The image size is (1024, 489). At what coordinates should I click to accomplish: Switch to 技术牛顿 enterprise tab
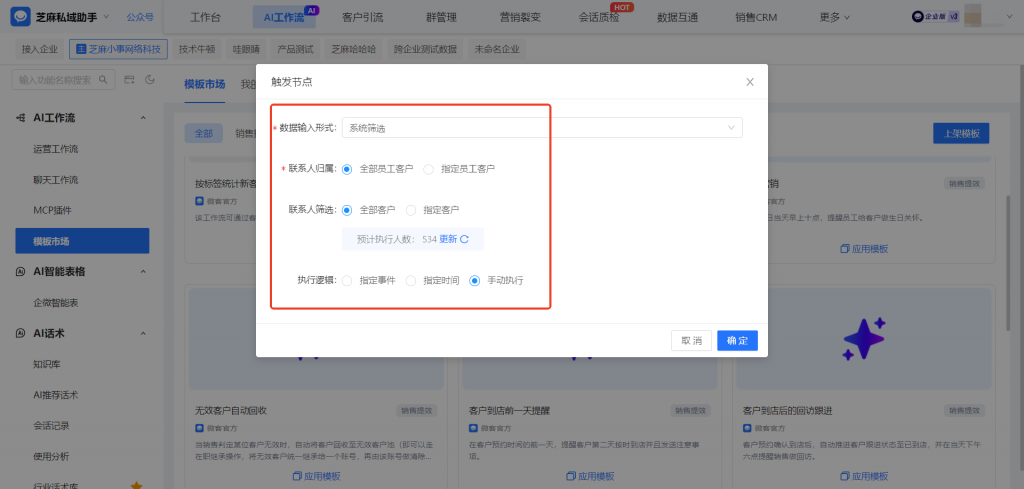tap(197, 49)
